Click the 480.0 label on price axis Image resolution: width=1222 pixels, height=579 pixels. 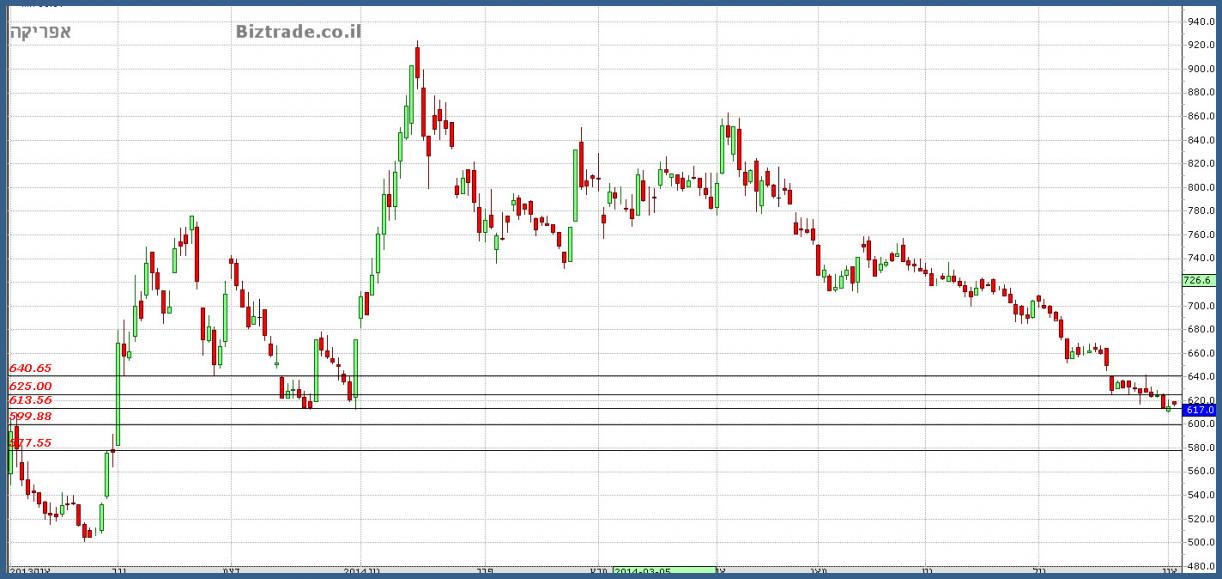click(1200, 566)
